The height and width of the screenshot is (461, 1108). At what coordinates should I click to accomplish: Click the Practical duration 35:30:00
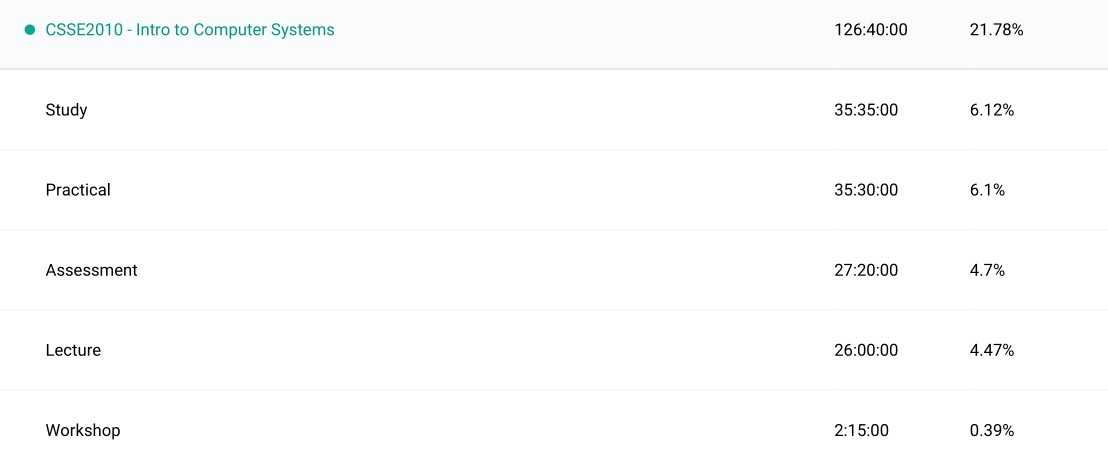tap(866, 190)
